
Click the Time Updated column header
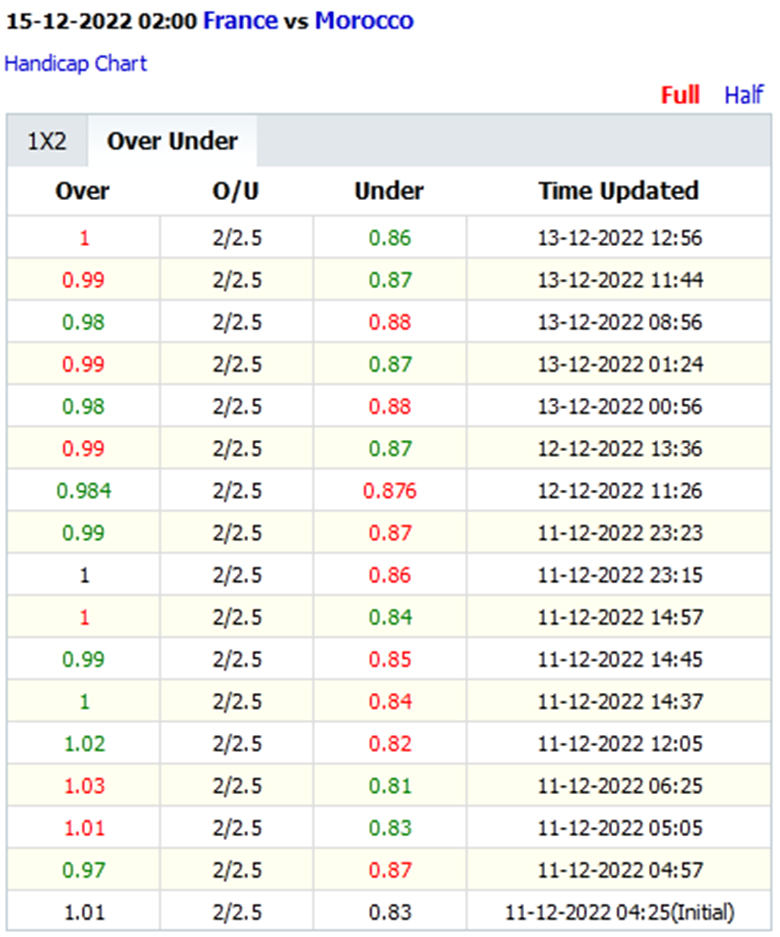pos(619,191)
